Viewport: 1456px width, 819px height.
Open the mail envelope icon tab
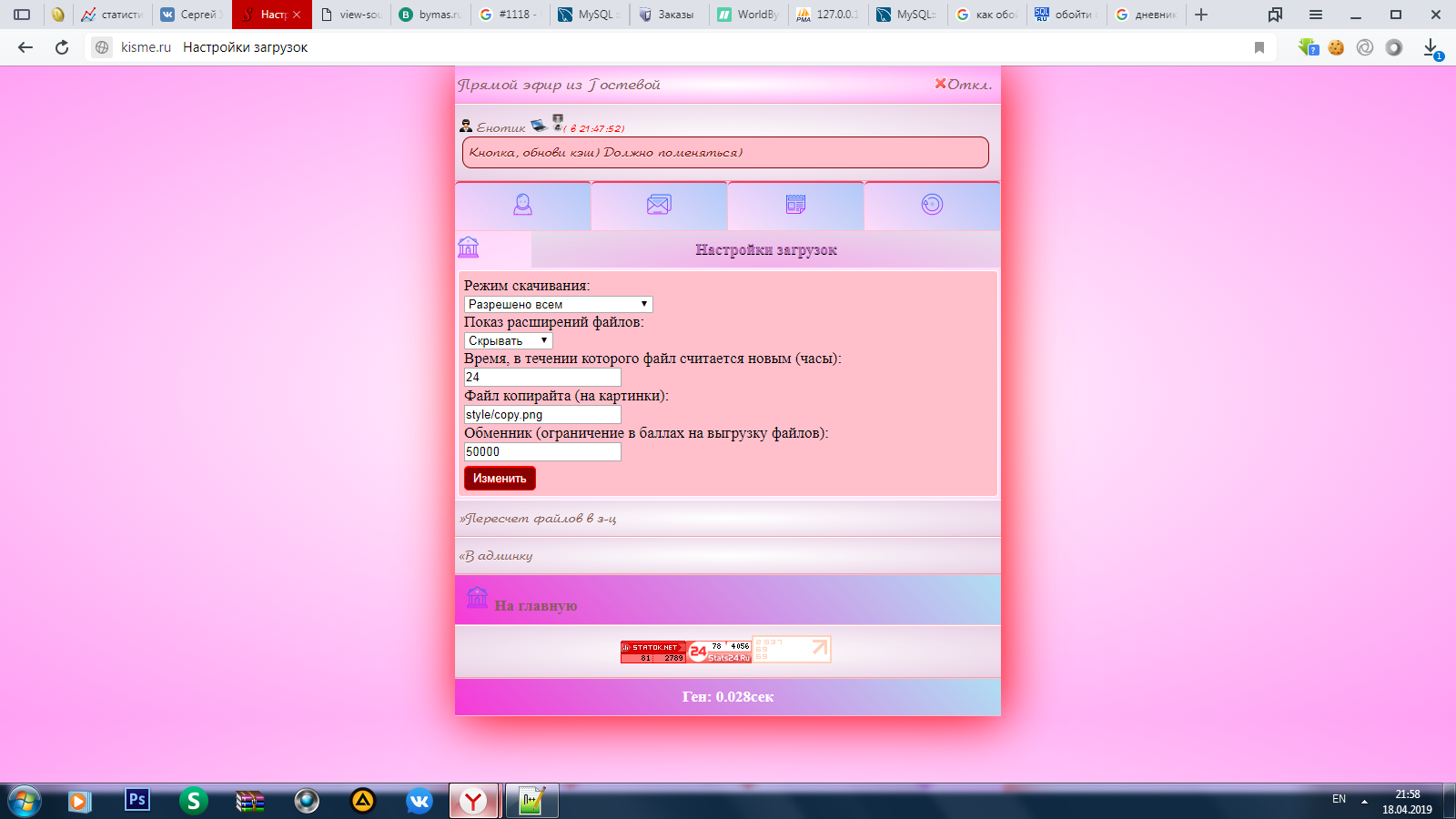click(659, 205)
